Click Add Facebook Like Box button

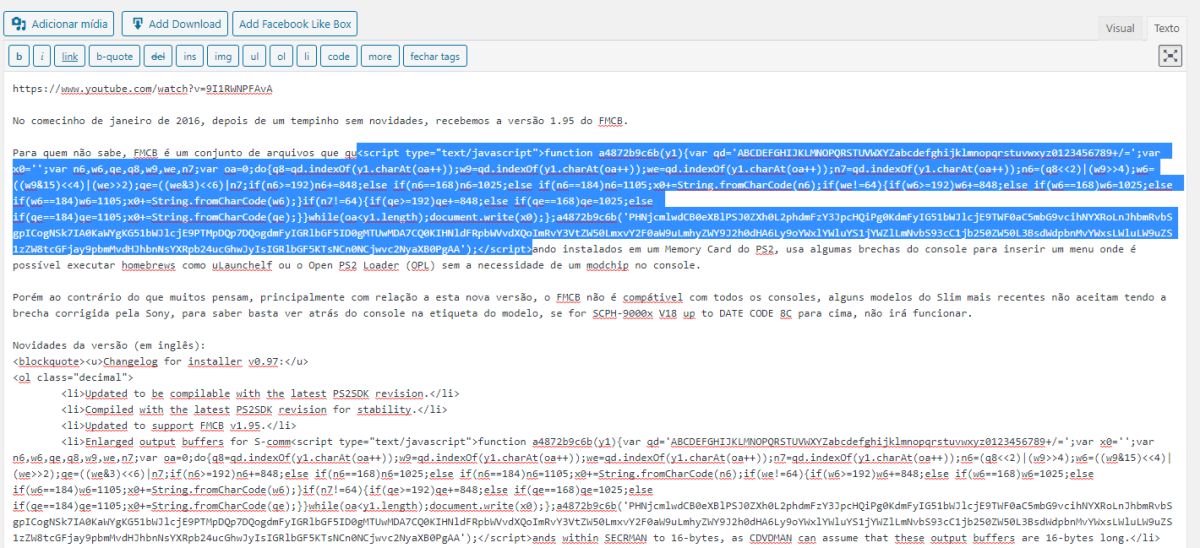295,24
